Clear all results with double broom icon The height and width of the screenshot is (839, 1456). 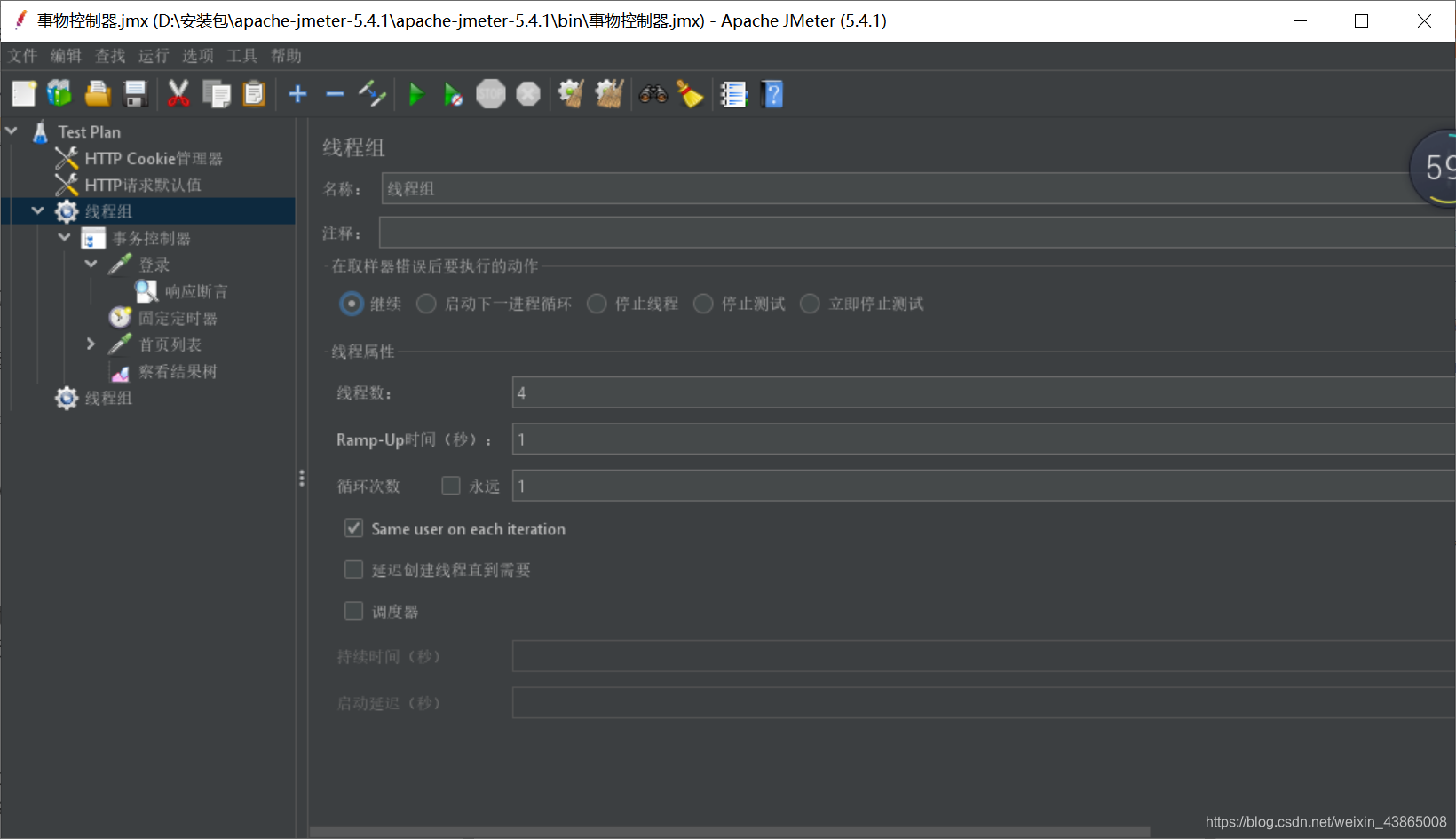(609, 94)
